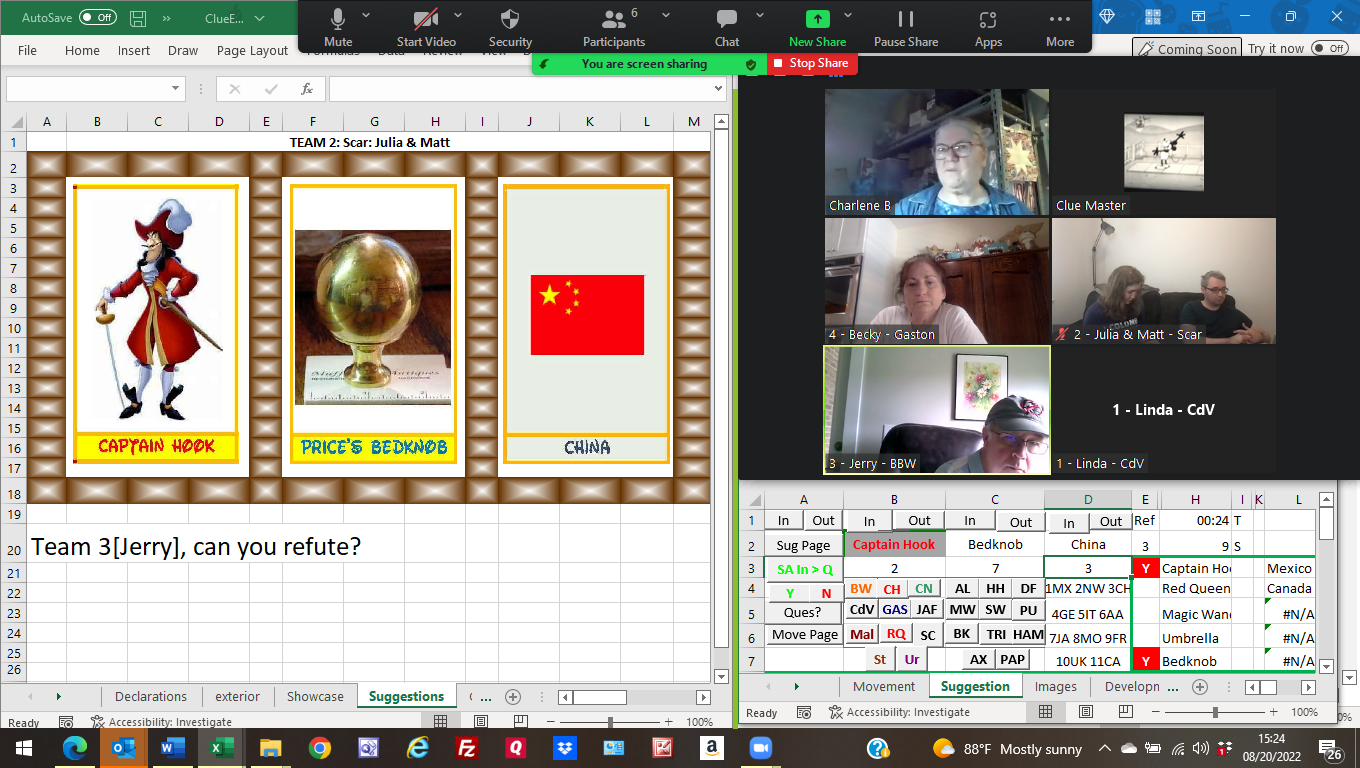This screenshot has height=768, width=1360.
Task: Switch to the Images sheet tab
Action: (1056, 687)
